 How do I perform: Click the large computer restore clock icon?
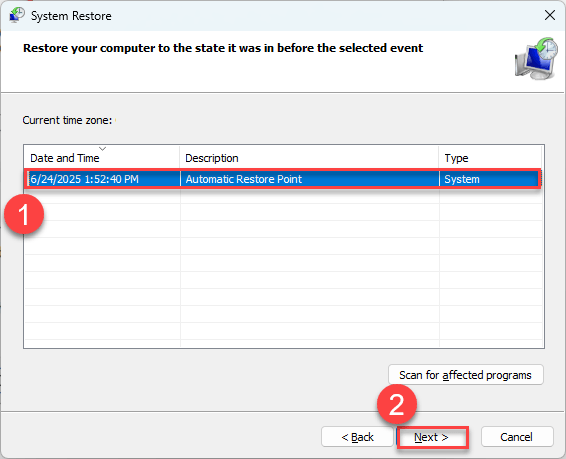[536, 58]
